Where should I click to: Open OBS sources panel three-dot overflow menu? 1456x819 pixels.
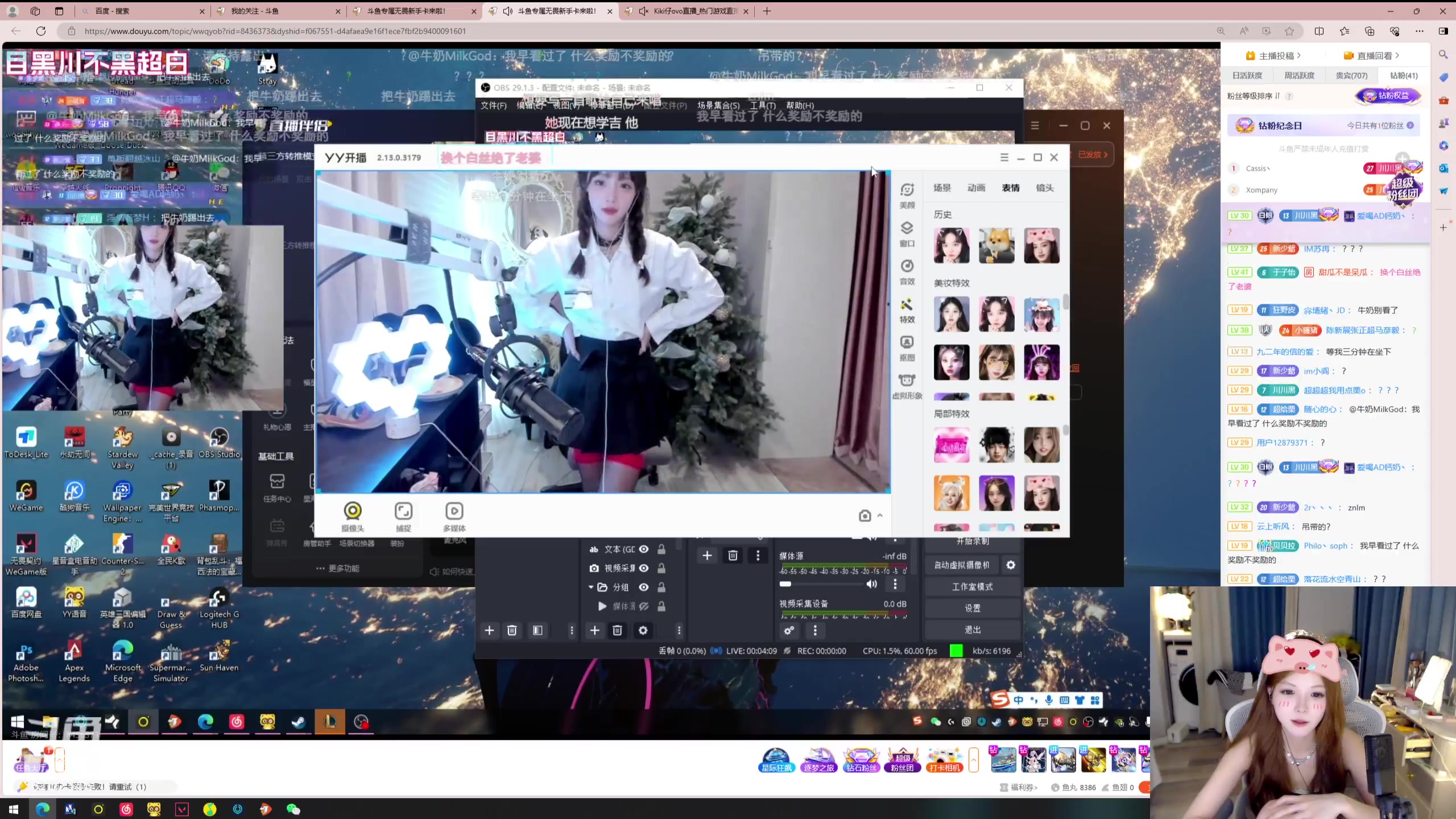679,630
